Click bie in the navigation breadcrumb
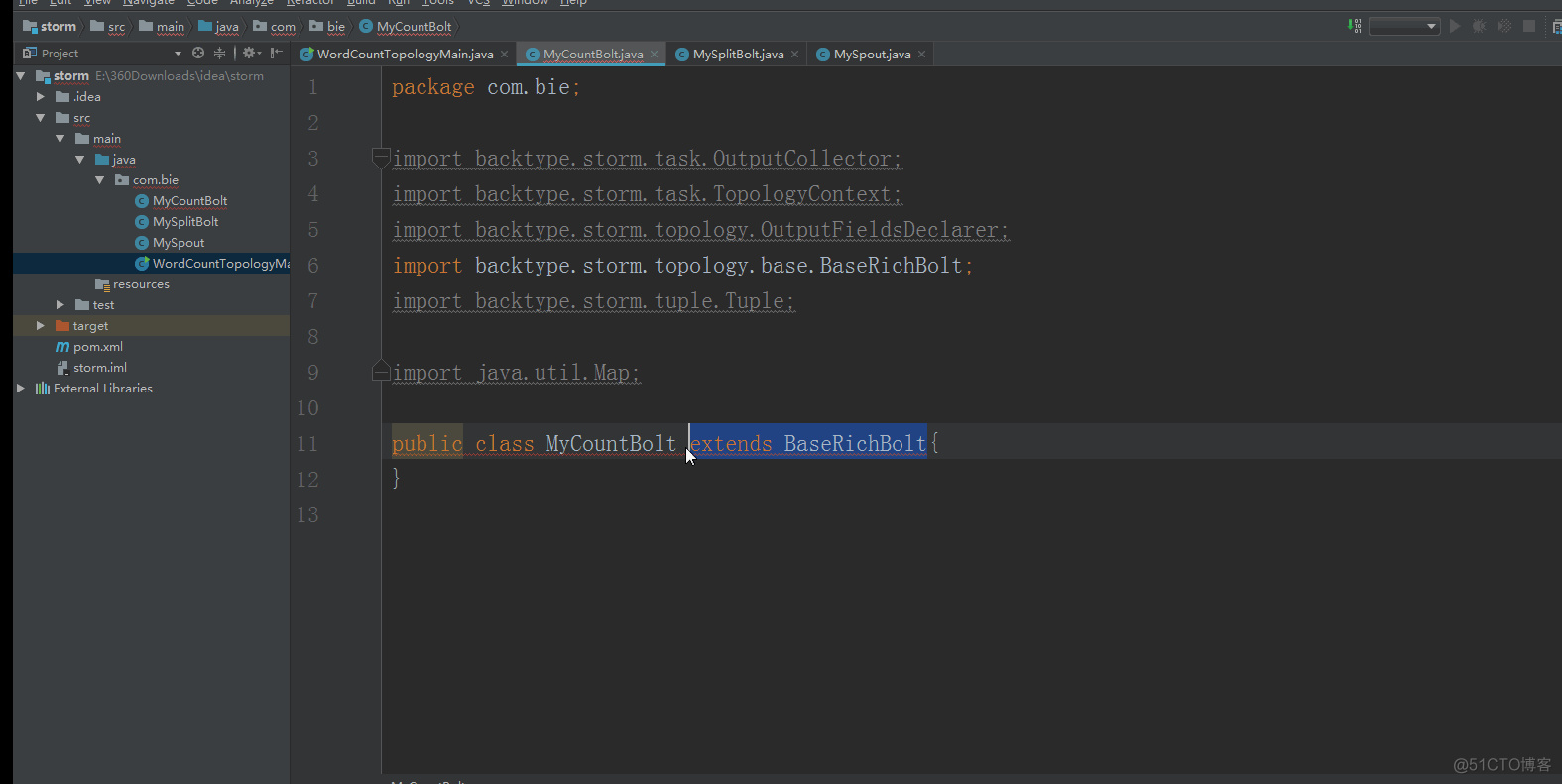 (x=328, y=27)
